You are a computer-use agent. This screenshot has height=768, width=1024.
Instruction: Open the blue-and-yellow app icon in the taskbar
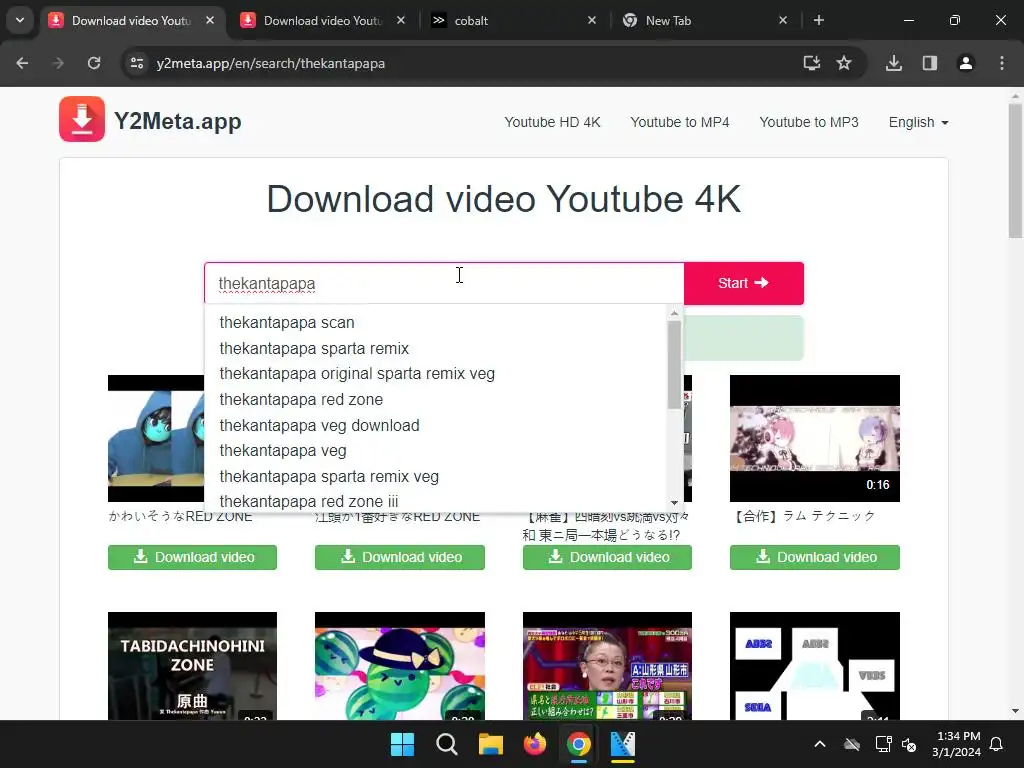622,744
